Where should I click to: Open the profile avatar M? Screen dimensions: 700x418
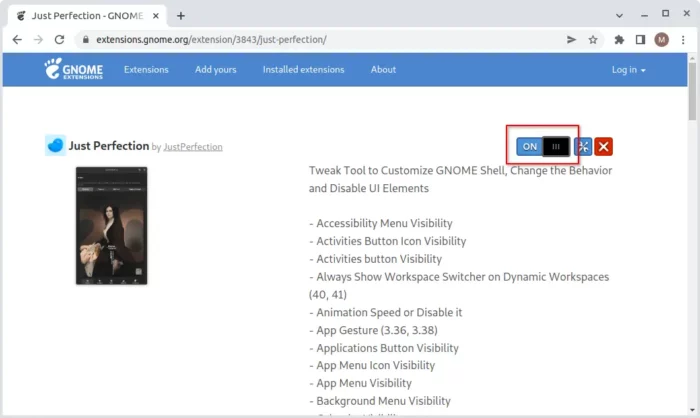tap(662, 40)
